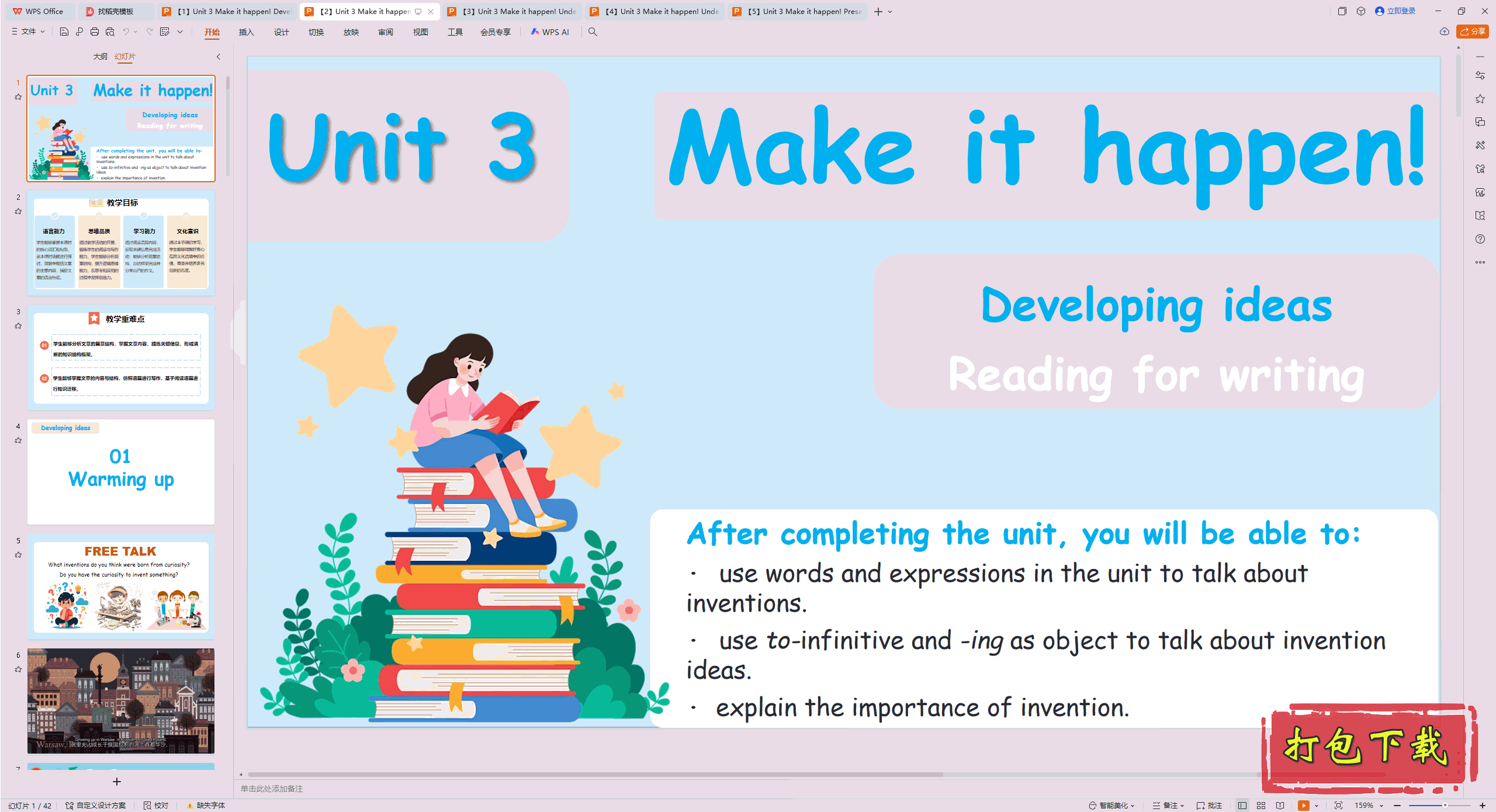This screenshot has width=1496, height=812.
Task: Open the search magnifier in ribbon
Action: click(x=593, y=32)
